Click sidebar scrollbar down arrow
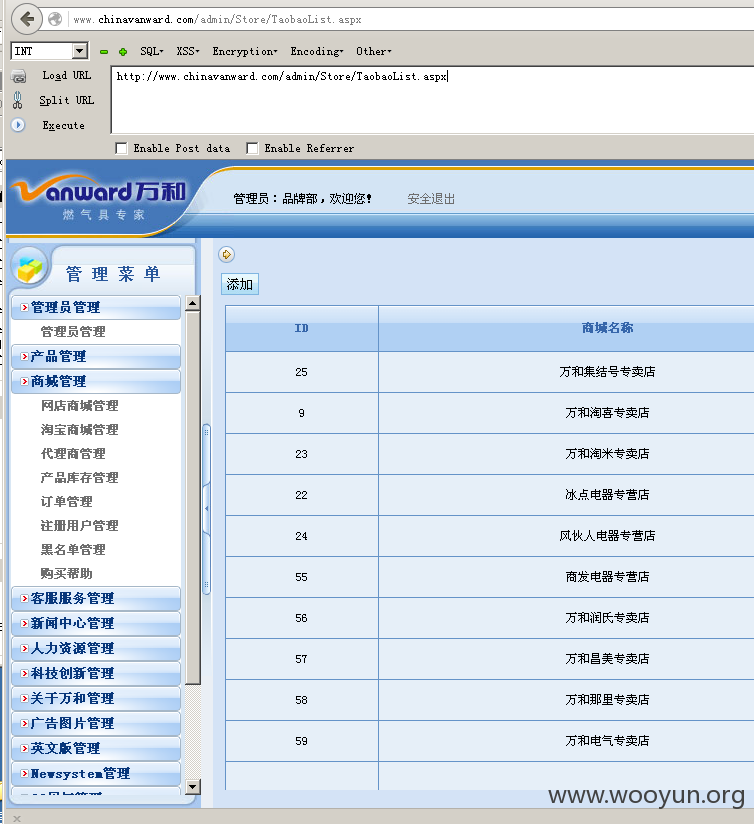The width and height of the screenshot is (754, 824). point(193,787)
